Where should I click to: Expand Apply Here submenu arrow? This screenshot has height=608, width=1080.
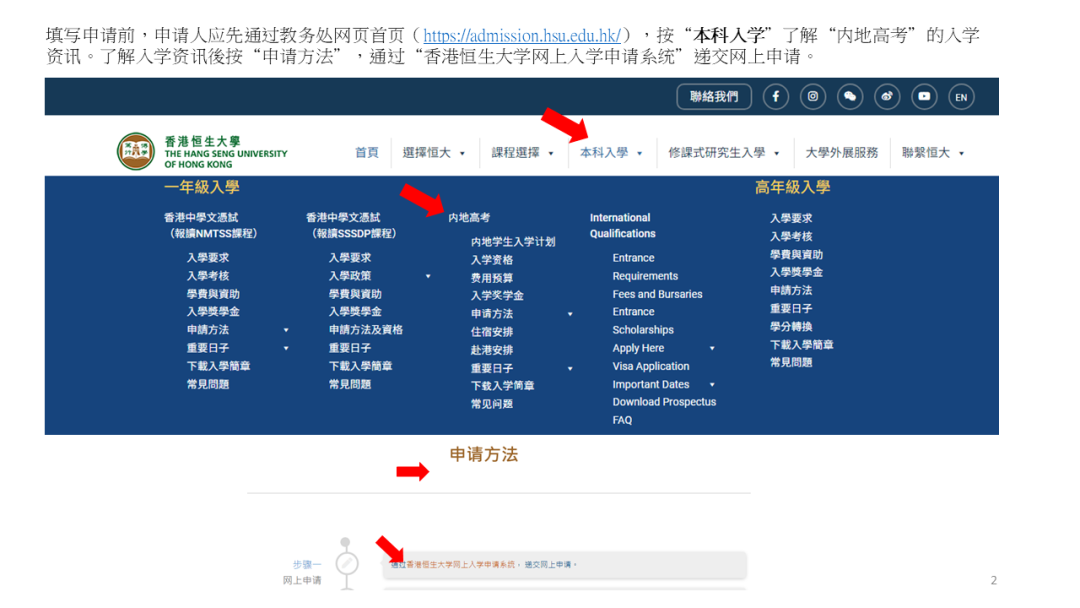712,348
